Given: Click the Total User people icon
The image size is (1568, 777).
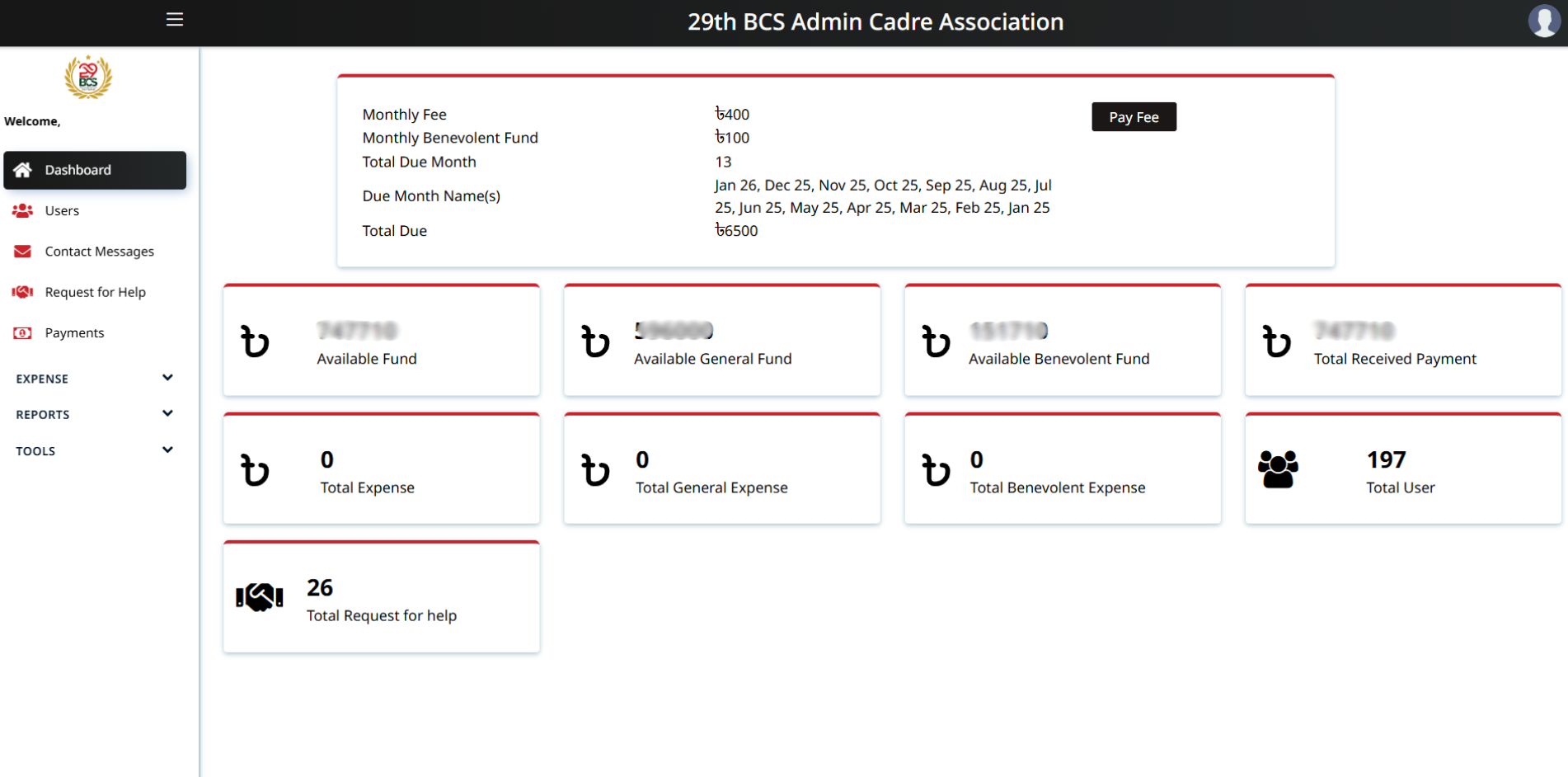Looking at the screenshot, I should 1278,469.
